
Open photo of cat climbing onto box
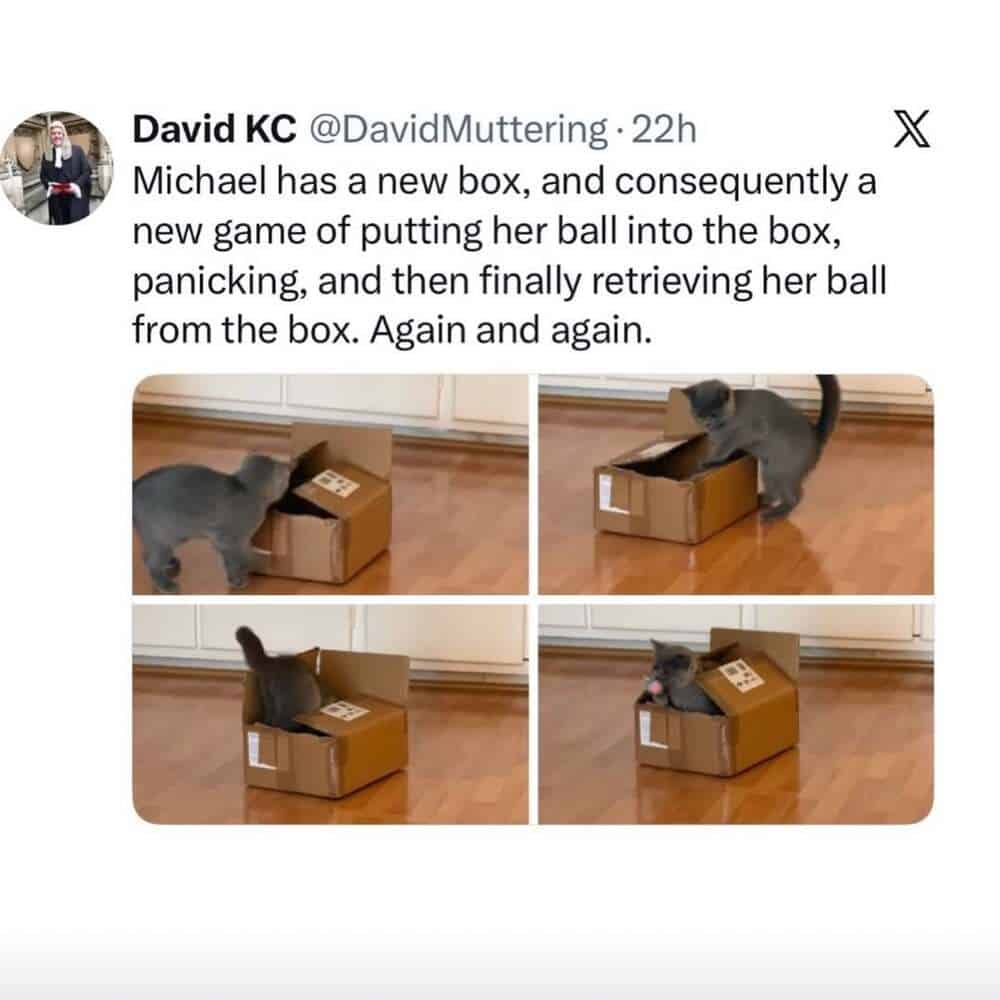[736, 485]
